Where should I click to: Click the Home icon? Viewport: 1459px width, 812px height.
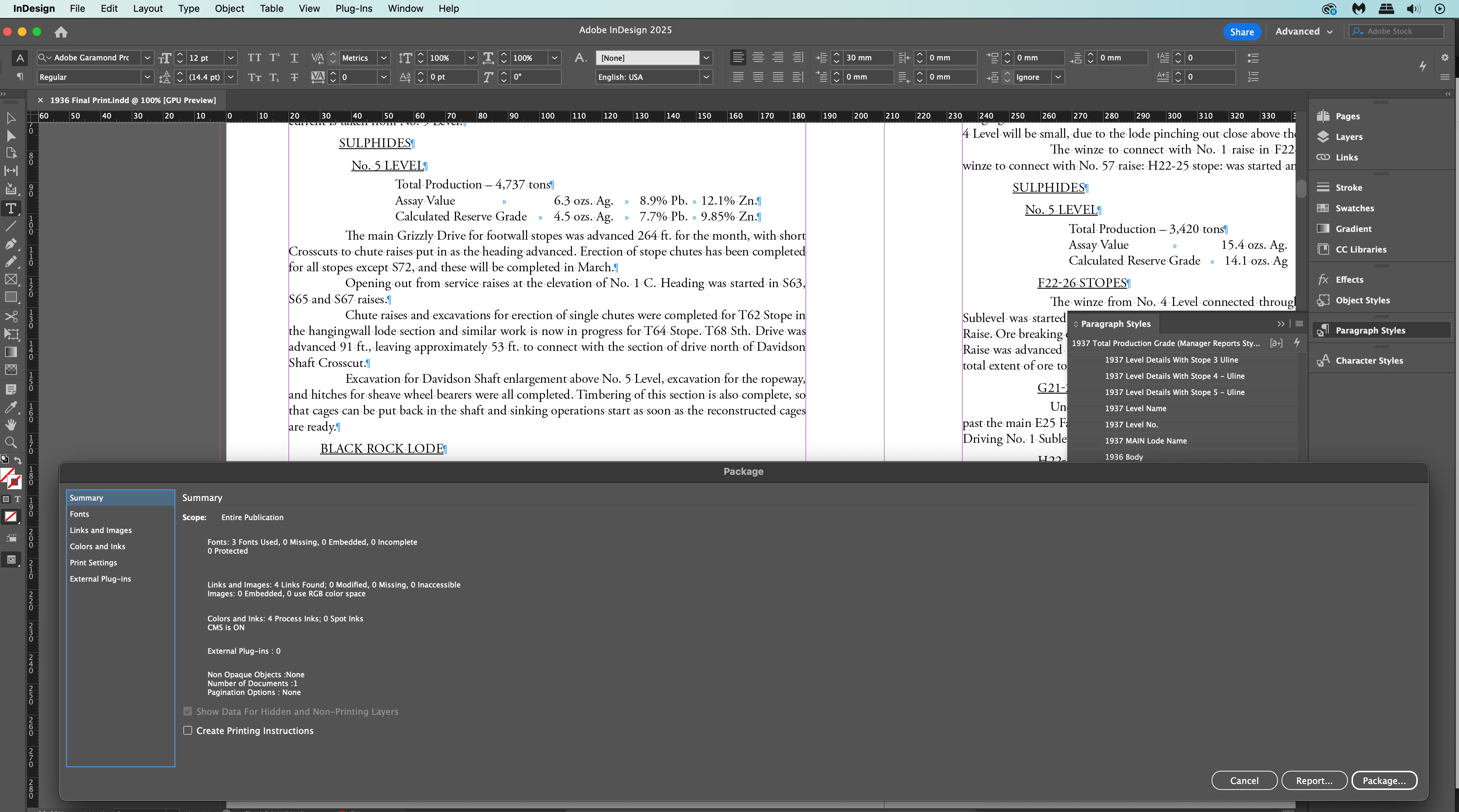[61, 32]
